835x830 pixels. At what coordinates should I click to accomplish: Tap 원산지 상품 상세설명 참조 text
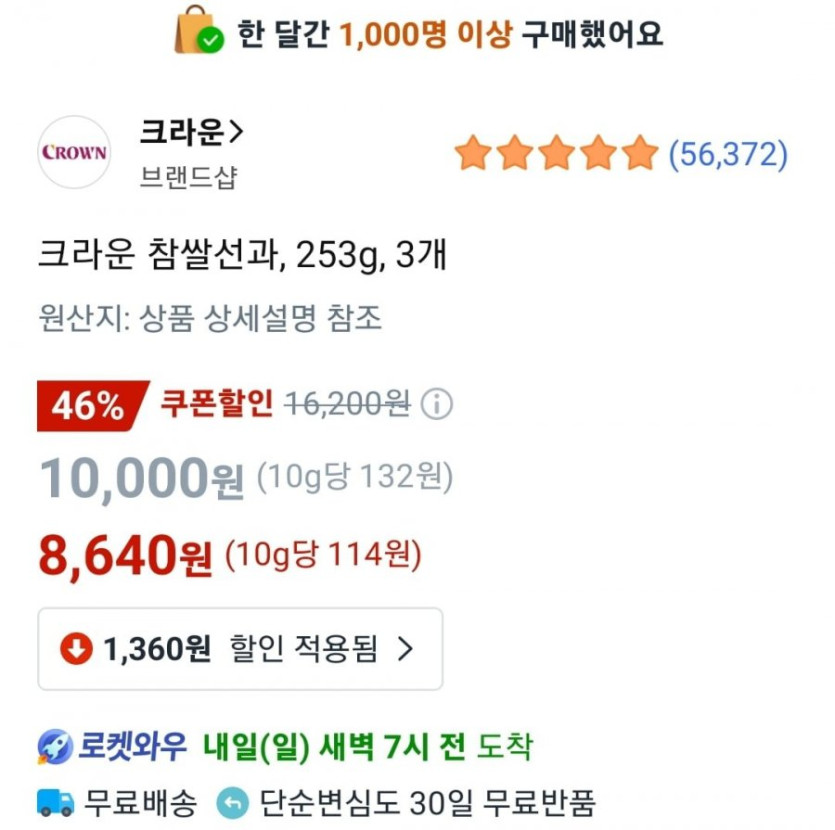click(x=210, y=319)
